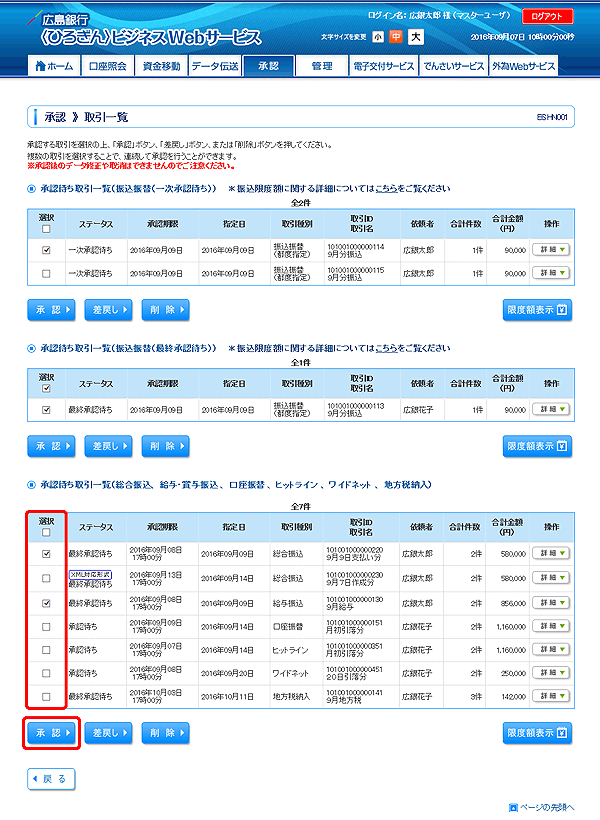
Task: Check ヒットライン transaction 101001000000351 checkbox
Action: click(46, 650)
